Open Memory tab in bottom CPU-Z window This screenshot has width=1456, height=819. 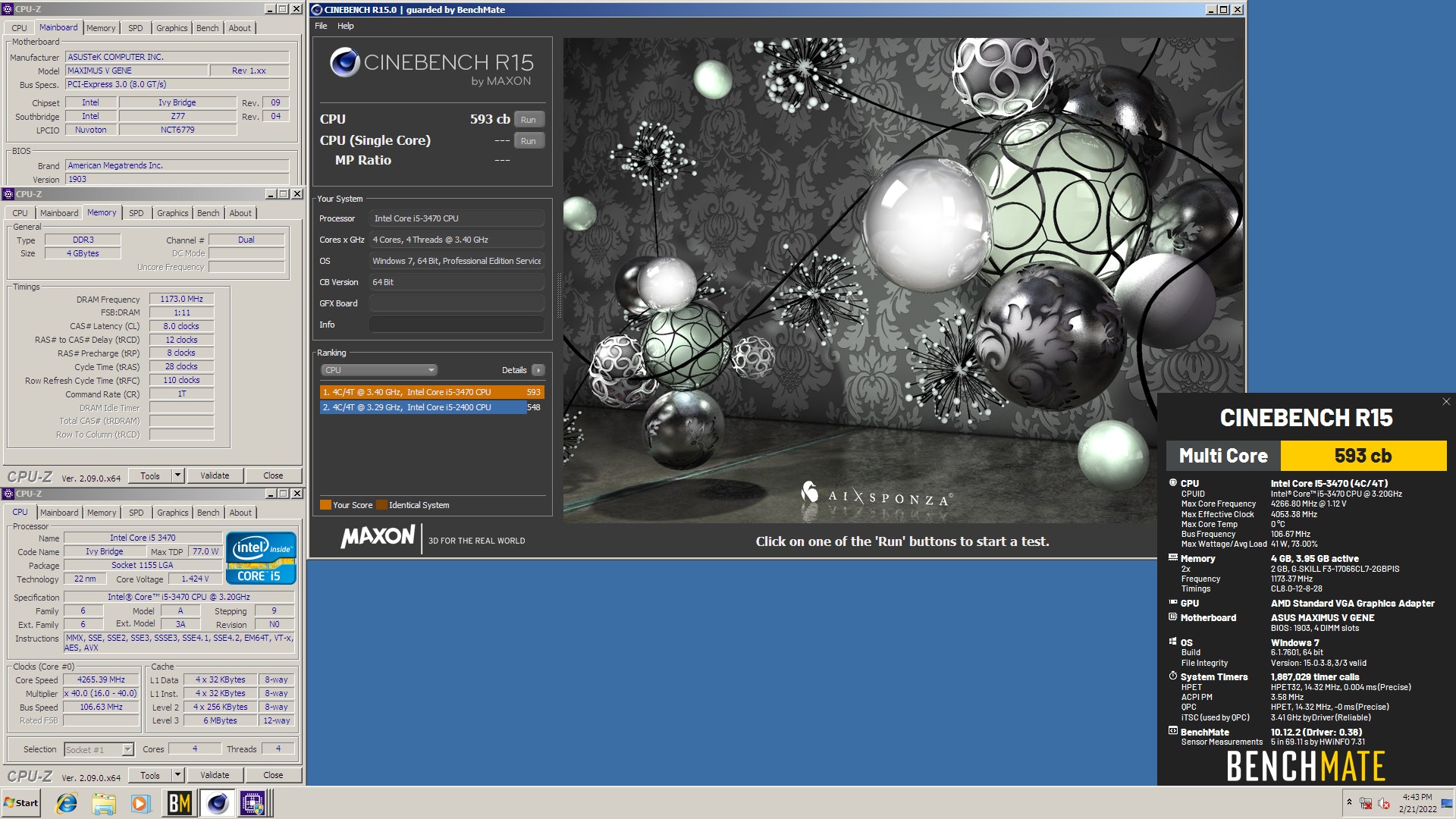point(102,513)
